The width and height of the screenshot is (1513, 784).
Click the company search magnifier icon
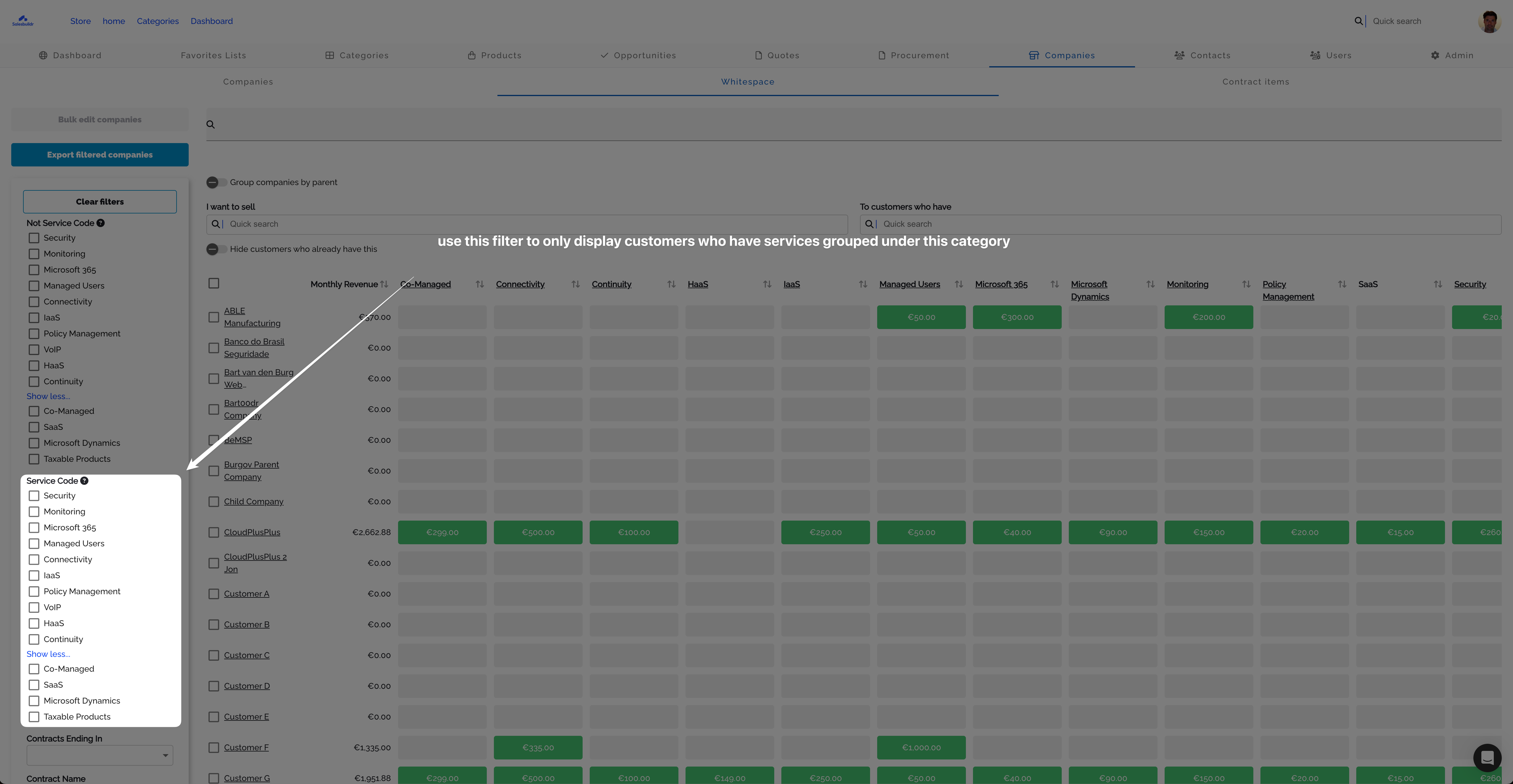(210, 124)
